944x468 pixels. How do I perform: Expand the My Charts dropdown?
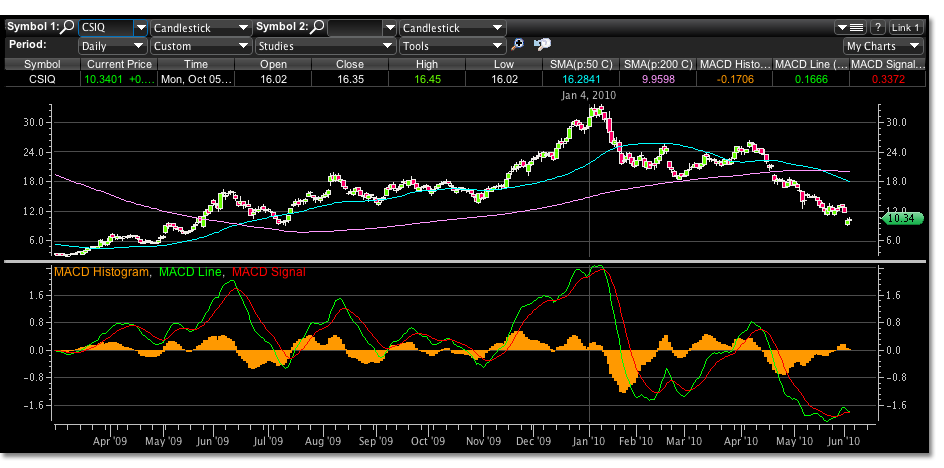point(883,45)
